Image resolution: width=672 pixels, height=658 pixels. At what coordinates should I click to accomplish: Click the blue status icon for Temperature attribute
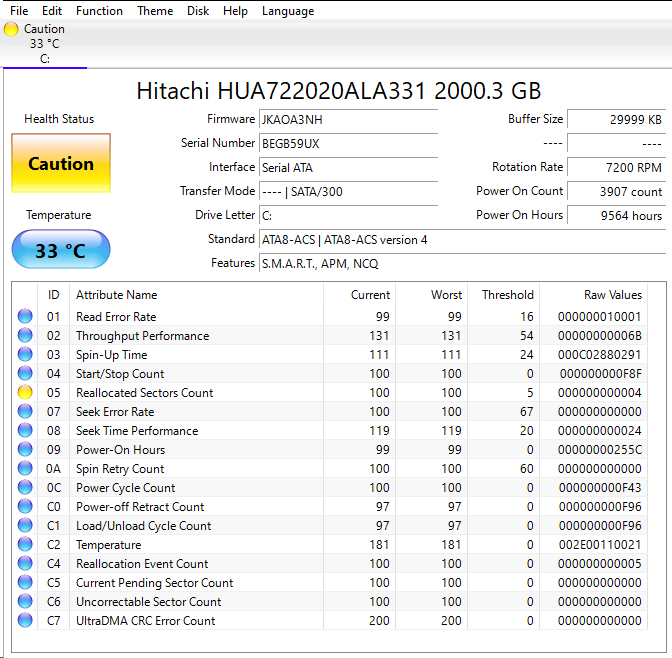tap(25, 544)
